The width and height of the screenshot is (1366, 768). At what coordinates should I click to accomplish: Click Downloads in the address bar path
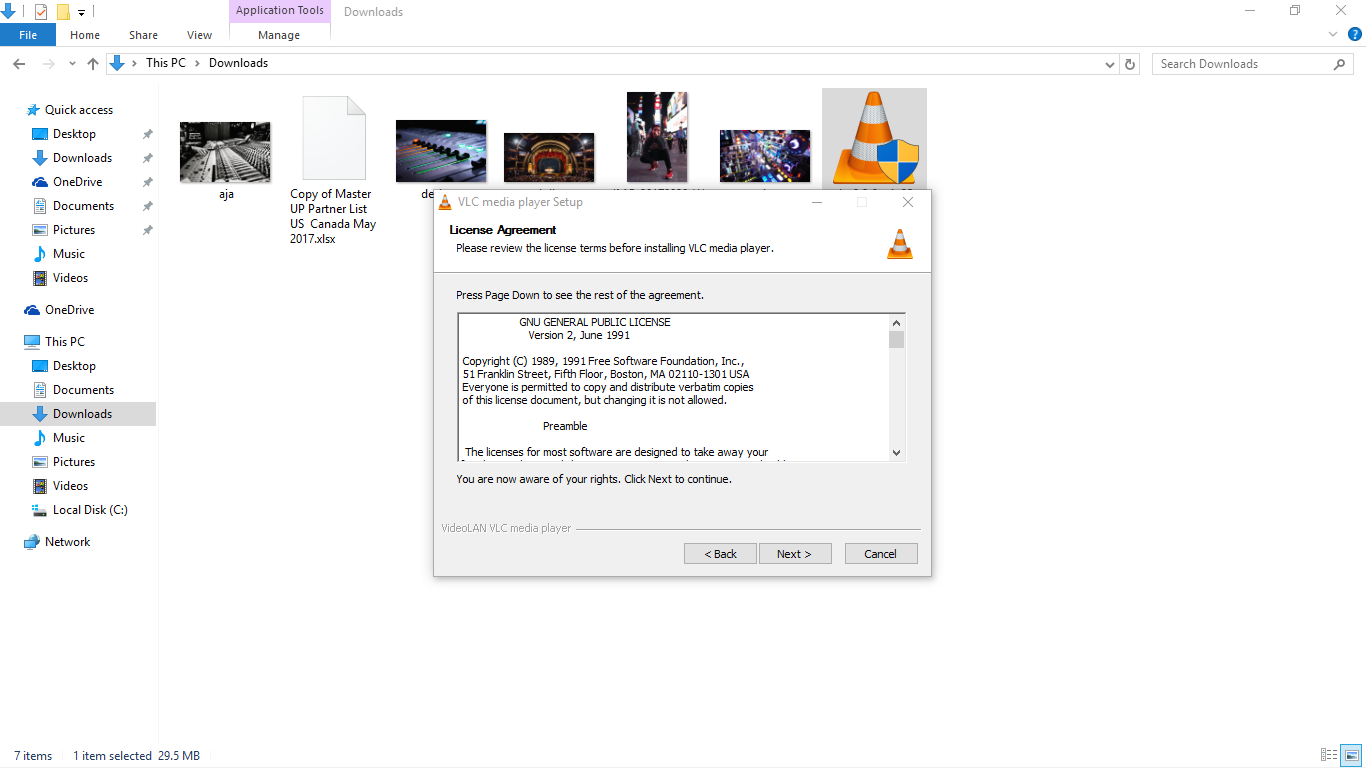pyautogui.click(x=238, y=63)
